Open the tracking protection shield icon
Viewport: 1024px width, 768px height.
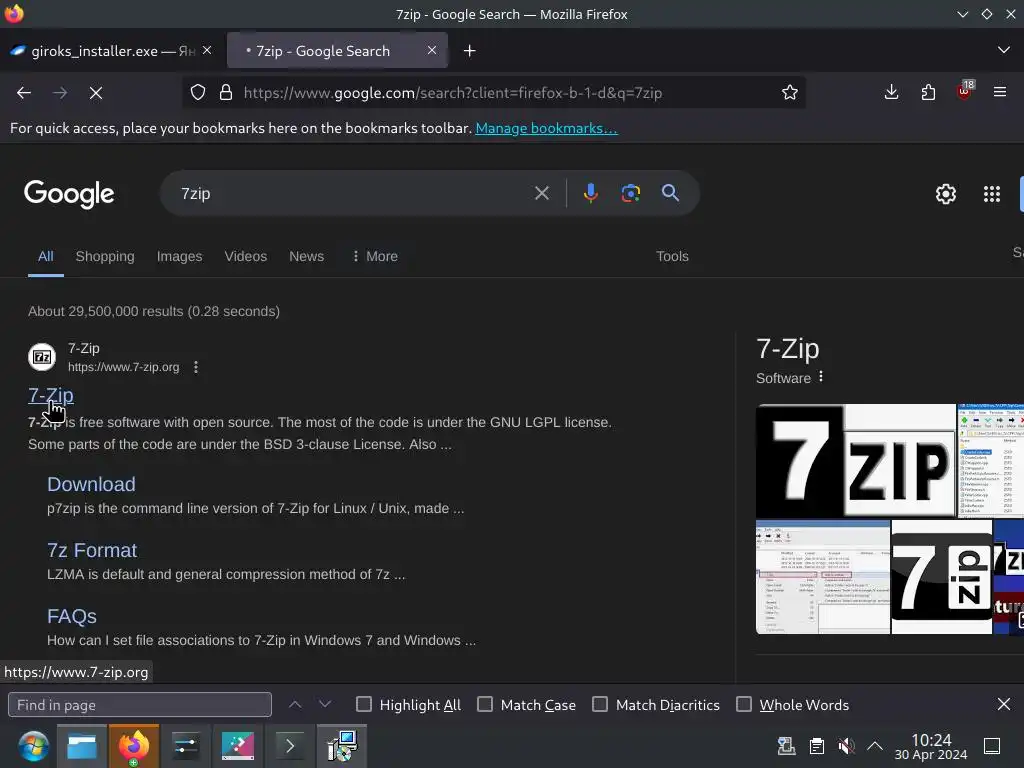point(198,93)
